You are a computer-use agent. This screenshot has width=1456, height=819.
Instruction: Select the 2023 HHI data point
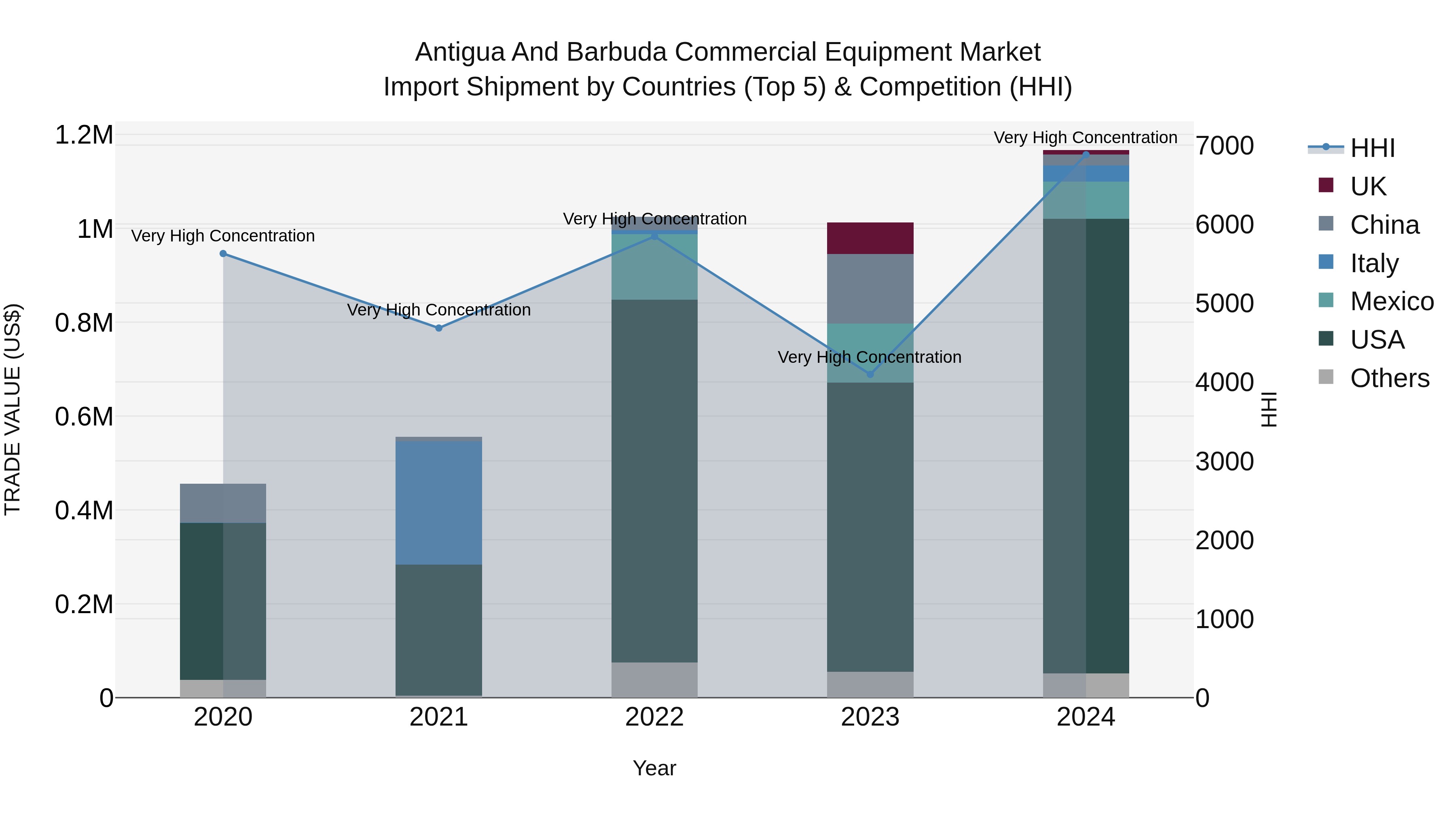[x=870, y=374]
